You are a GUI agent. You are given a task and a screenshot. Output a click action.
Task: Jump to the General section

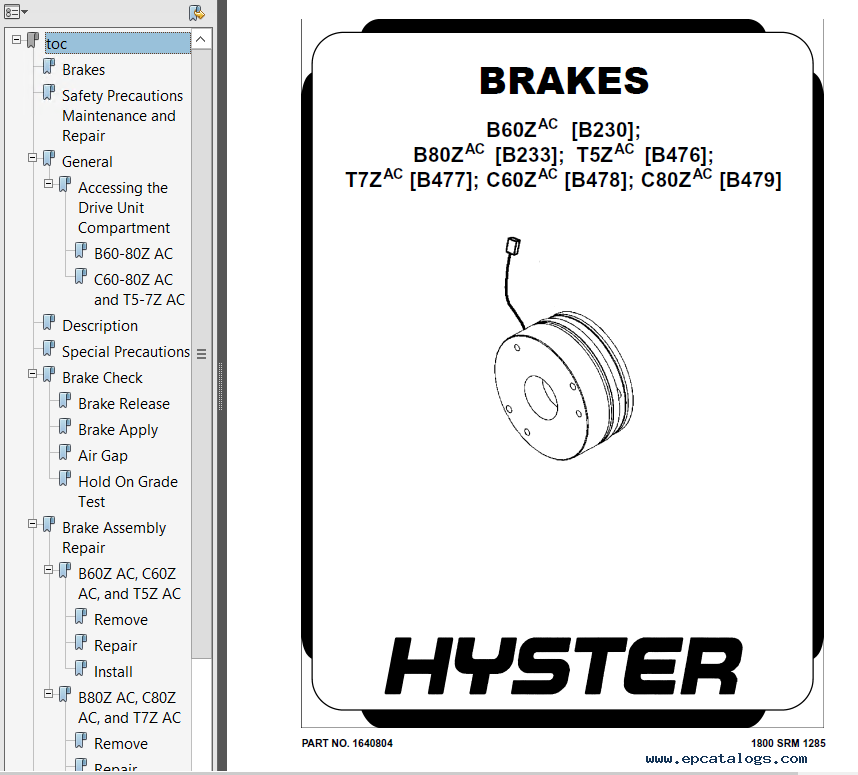point(87,162)
